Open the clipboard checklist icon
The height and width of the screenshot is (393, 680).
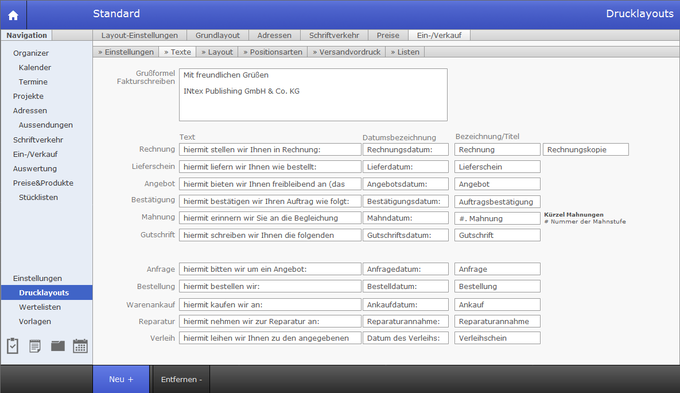[x=13, y=346]
